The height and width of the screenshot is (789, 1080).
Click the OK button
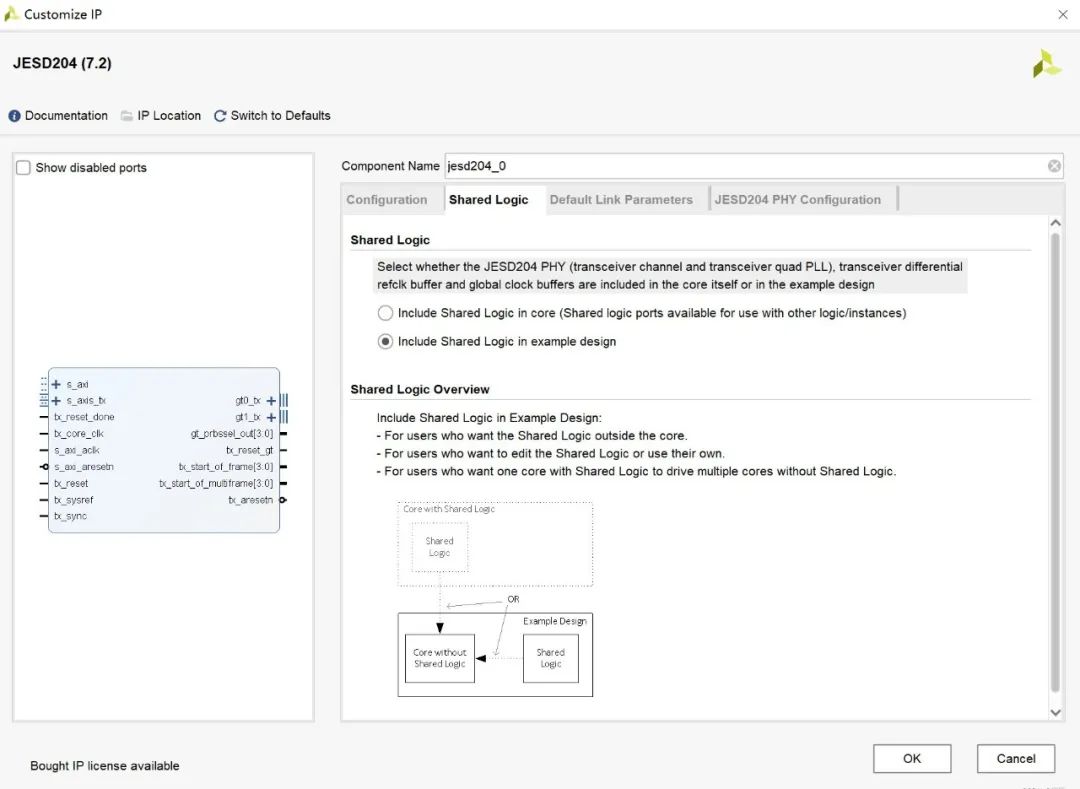912,759
